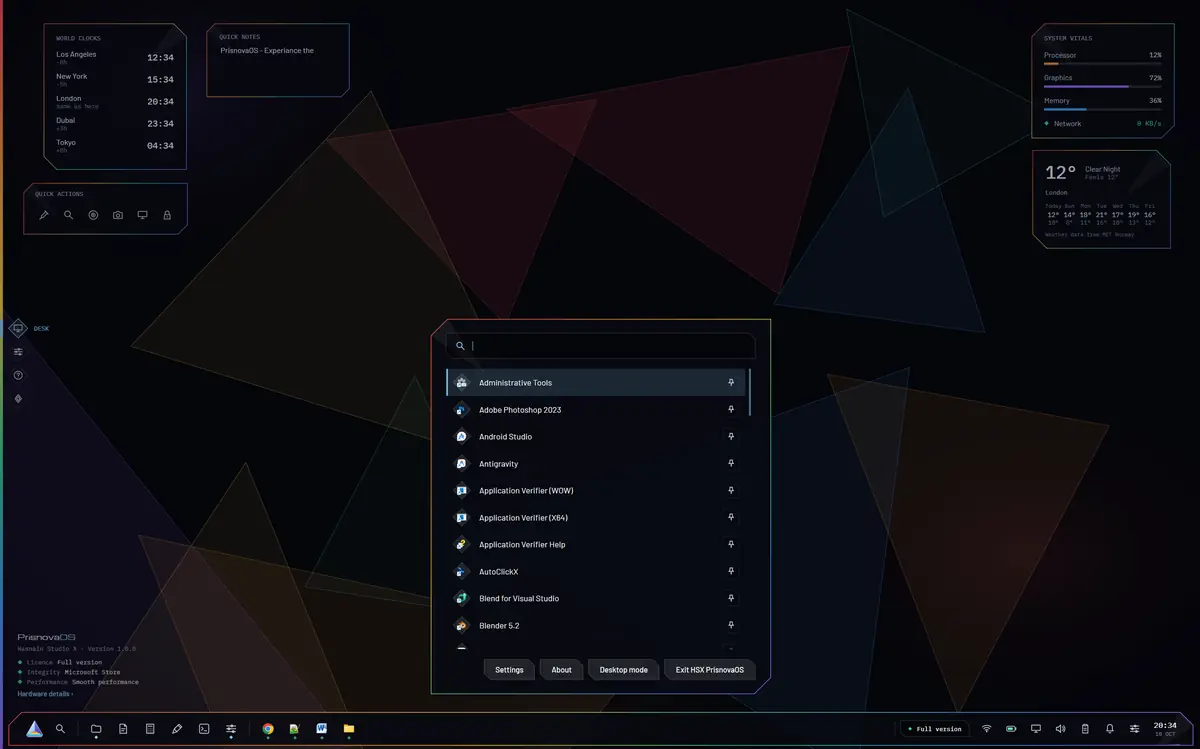Screen dimensions: 1200x749
Task: Open the left sidebar sliders settings icon
Action: pos(18,352)
